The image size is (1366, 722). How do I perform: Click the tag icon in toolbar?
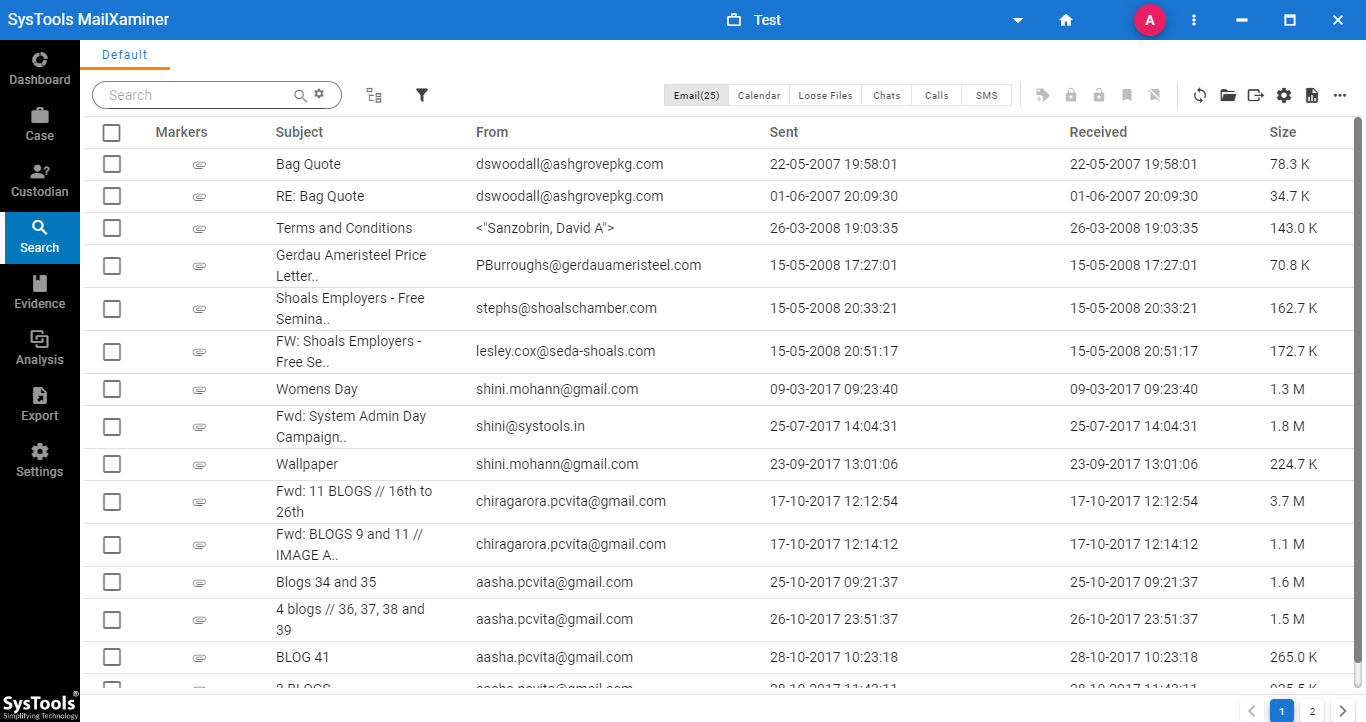point(1043,95)
